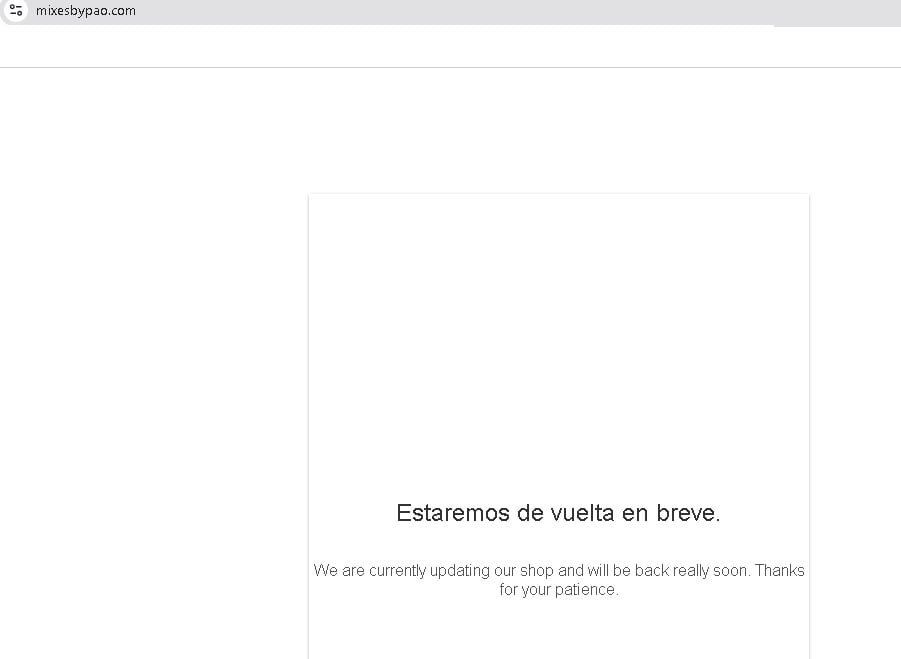Click the word 'Thanks' in the message
This screenshot has width=901, height=659.
(x=779, y=570)
